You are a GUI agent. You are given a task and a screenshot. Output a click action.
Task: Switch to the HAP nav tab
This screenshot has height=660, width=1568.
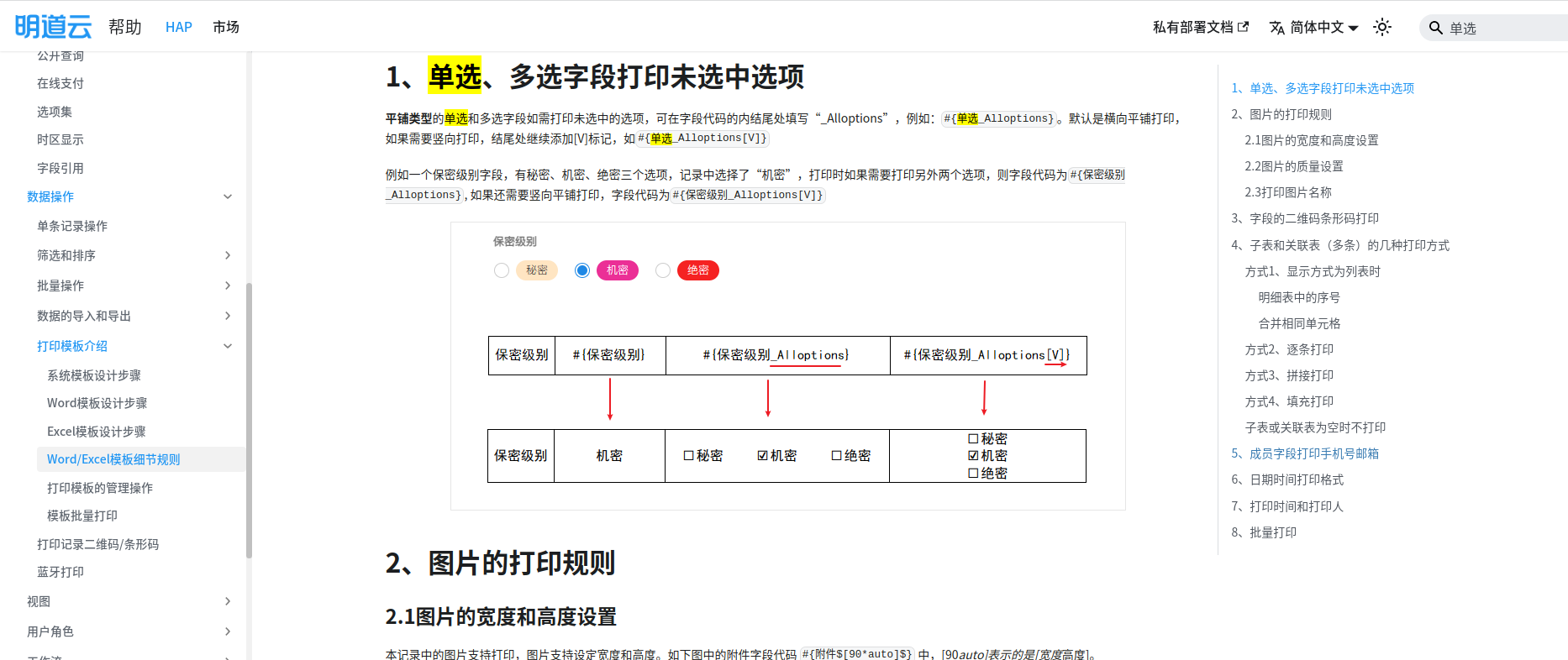[178, 27]
